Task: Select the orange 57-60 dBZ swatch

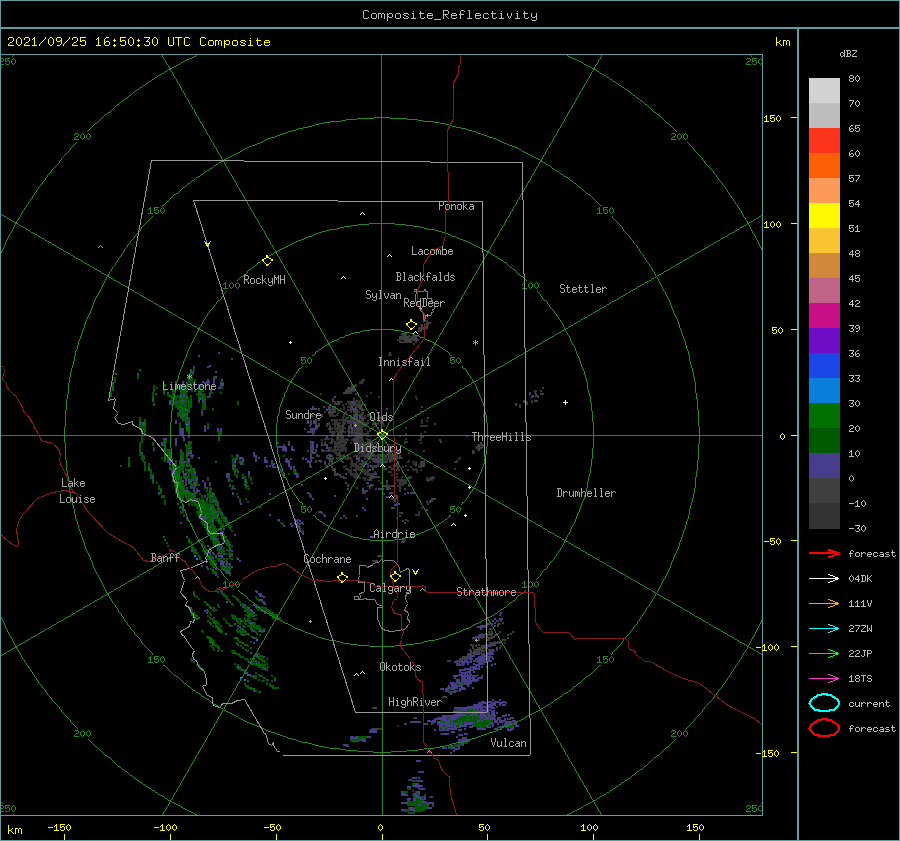Action: coord(824,166)
